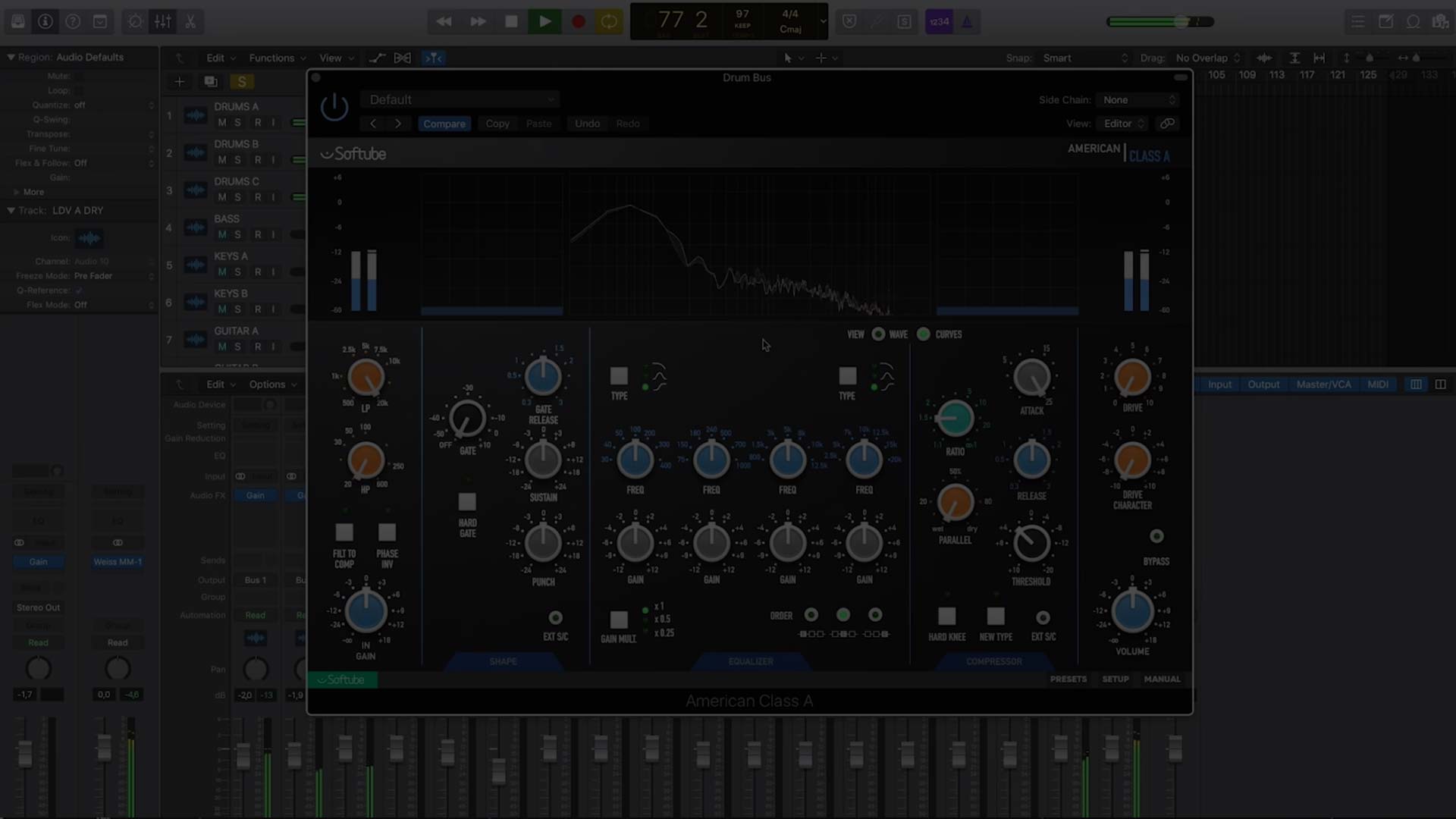Open the View Editor dropdown
This screenshot has height=819, width=1456.
tap(1123, 124)
